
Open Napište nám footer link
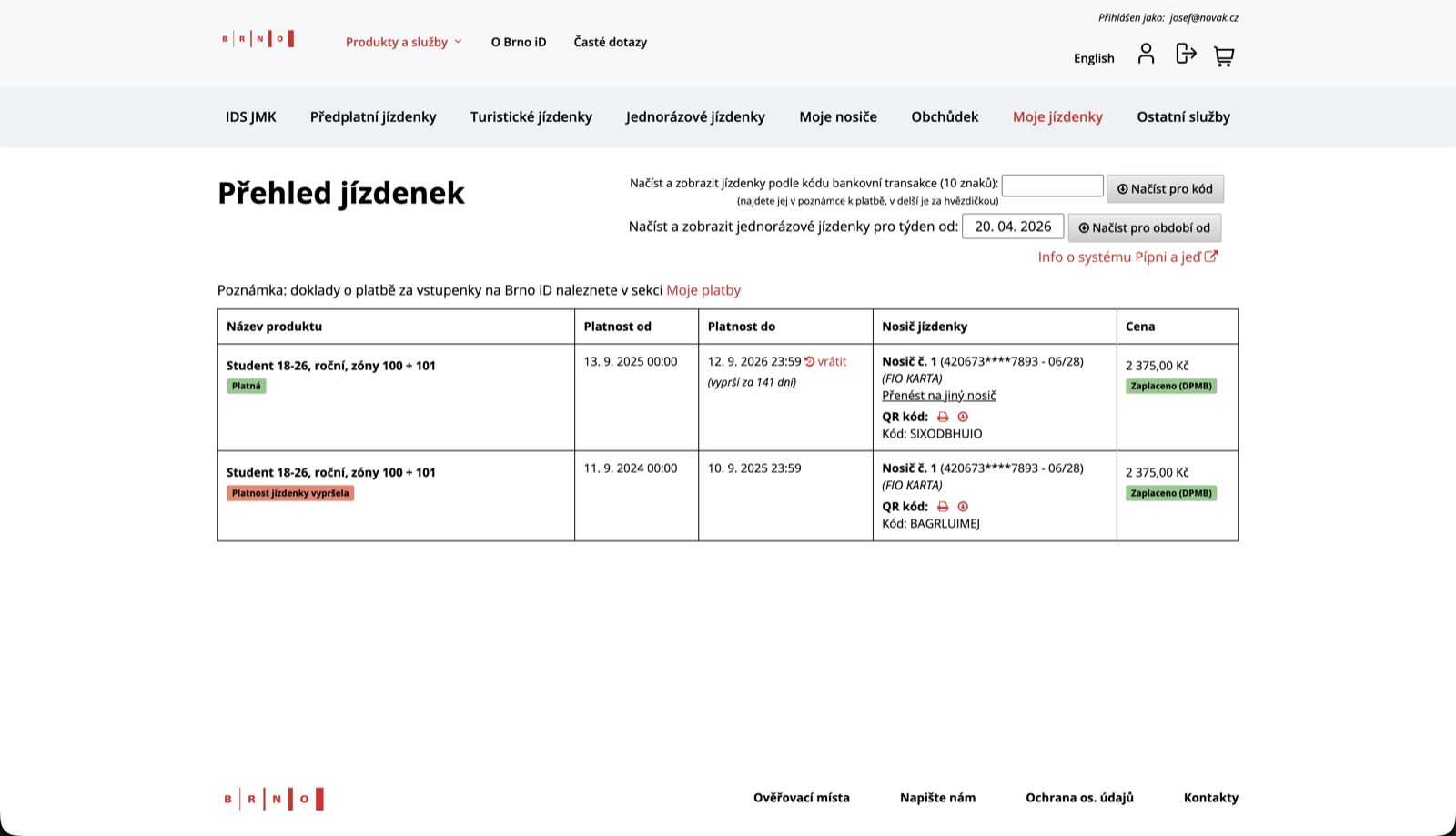click(938, 798)
